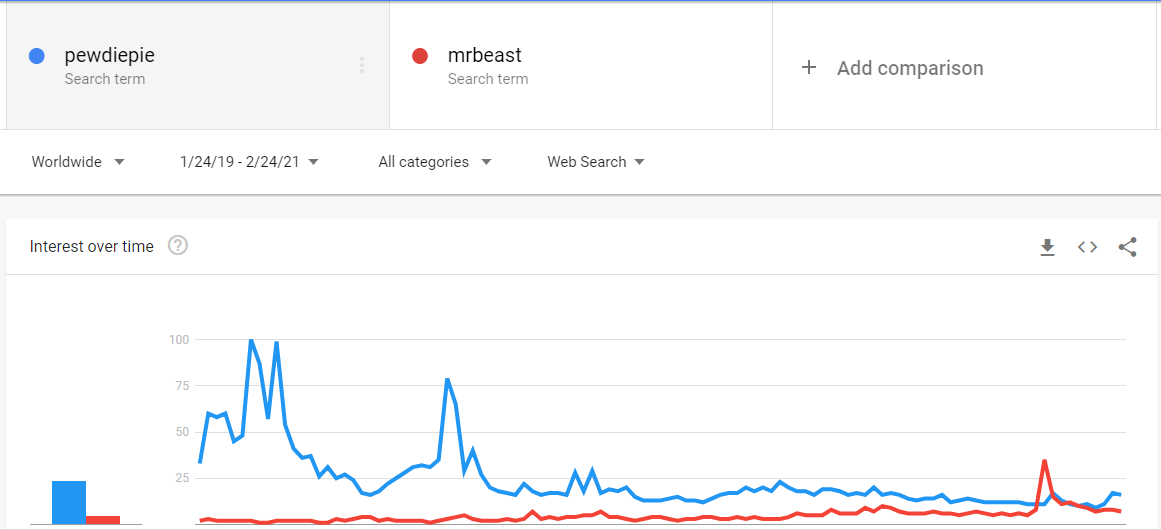This screenshot has width=1161, height=530.
Task: Edit the mrbeast search term
Action: 484,56
